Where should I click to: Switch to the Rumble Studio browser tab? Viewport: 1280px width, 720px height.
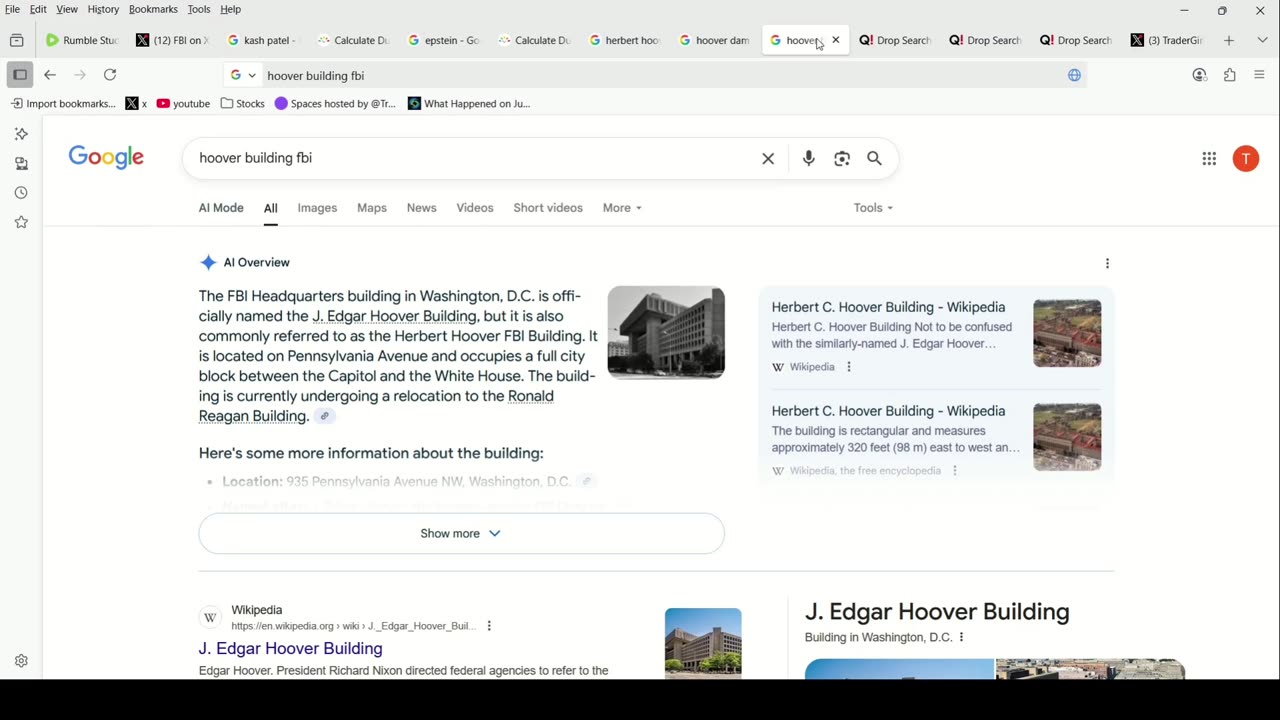coord(82,40)
